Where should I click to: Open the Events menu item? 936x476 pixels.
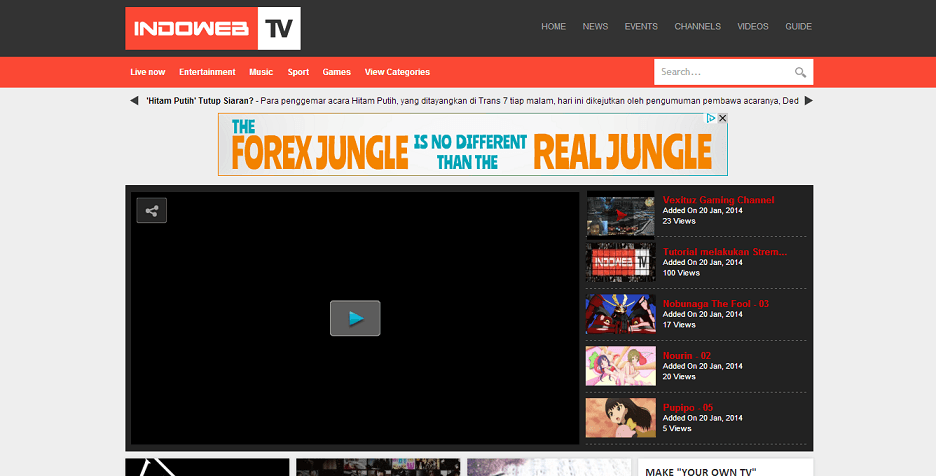641,26
